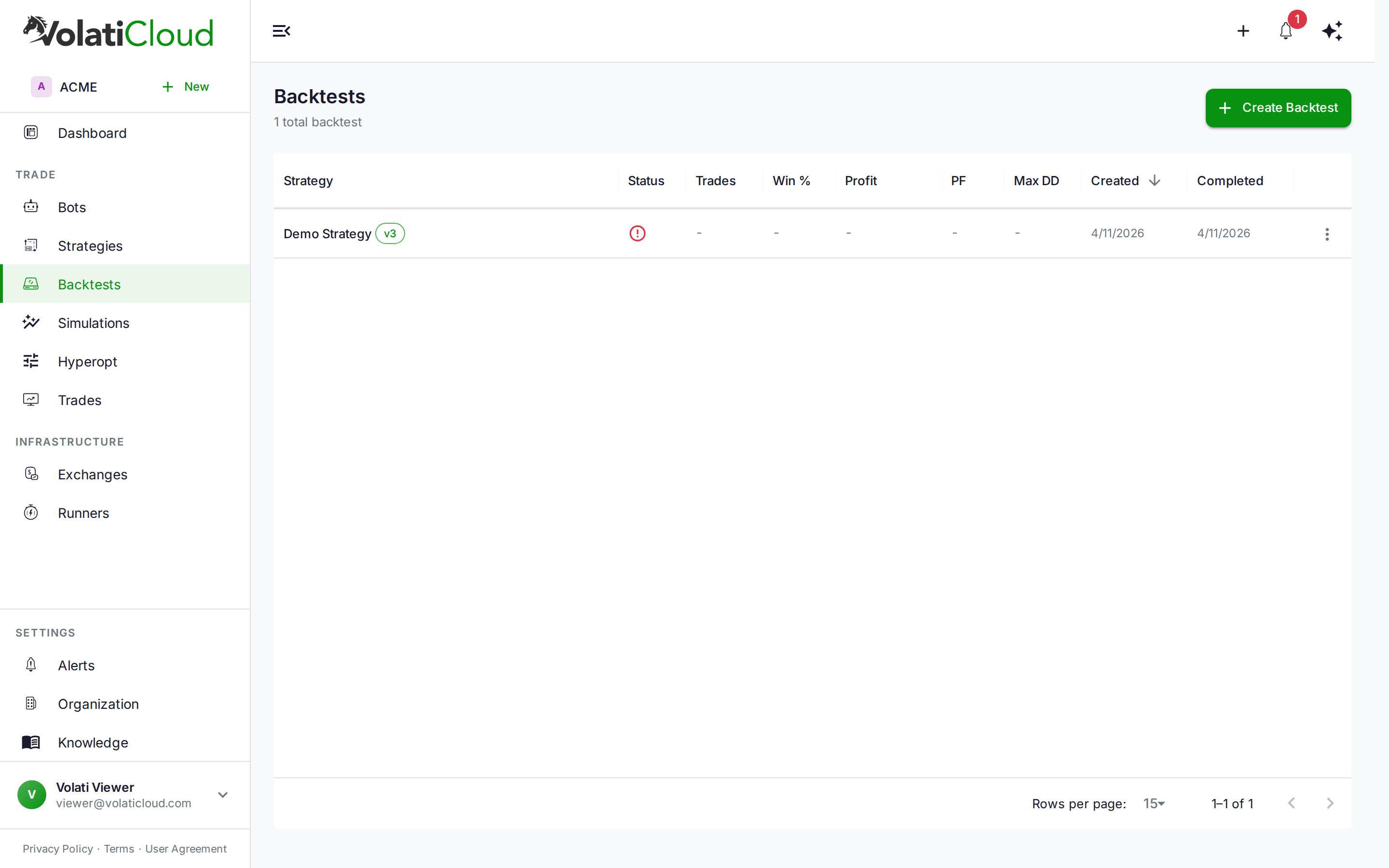Sort by the Trades column header

(715, 181)
